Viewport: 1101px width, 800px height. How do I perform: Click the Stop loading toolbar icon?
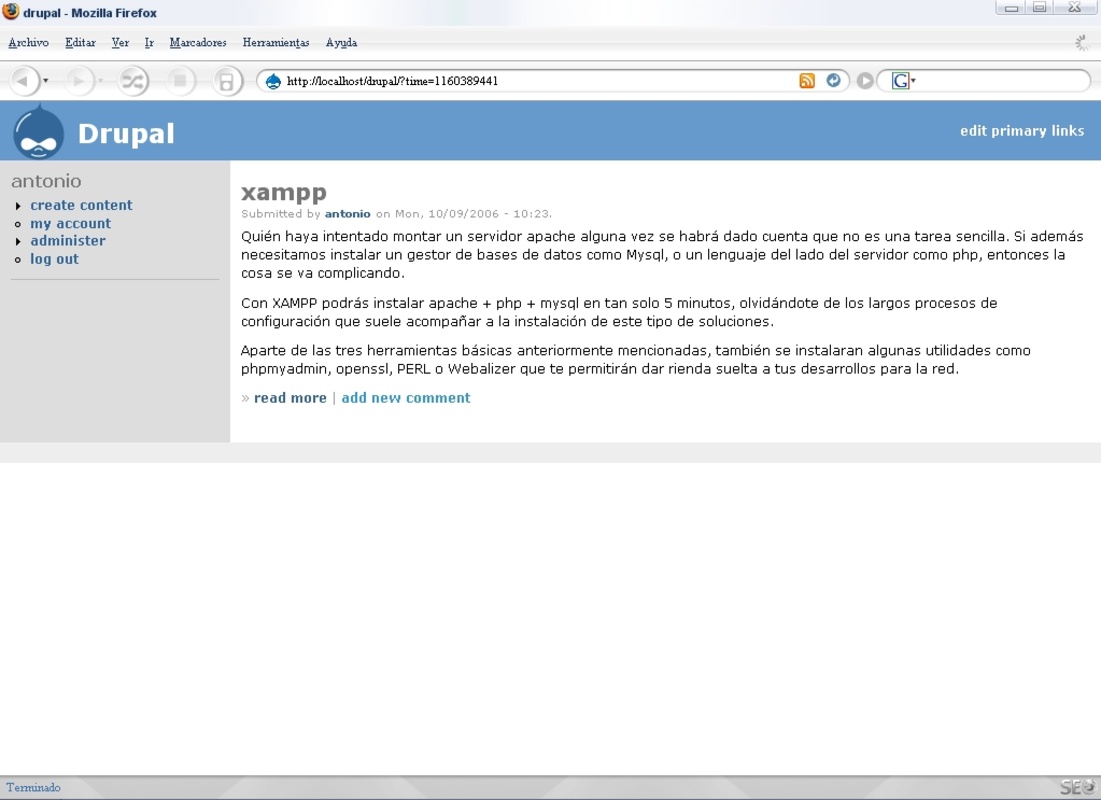[180, 81]
